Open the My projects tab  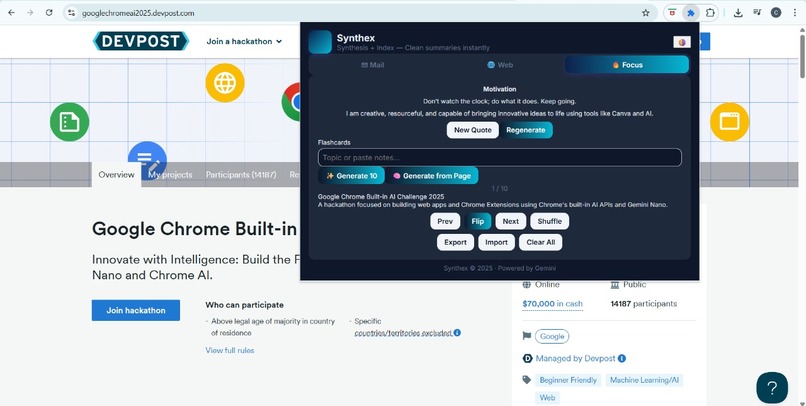click(x=170, y=175)
